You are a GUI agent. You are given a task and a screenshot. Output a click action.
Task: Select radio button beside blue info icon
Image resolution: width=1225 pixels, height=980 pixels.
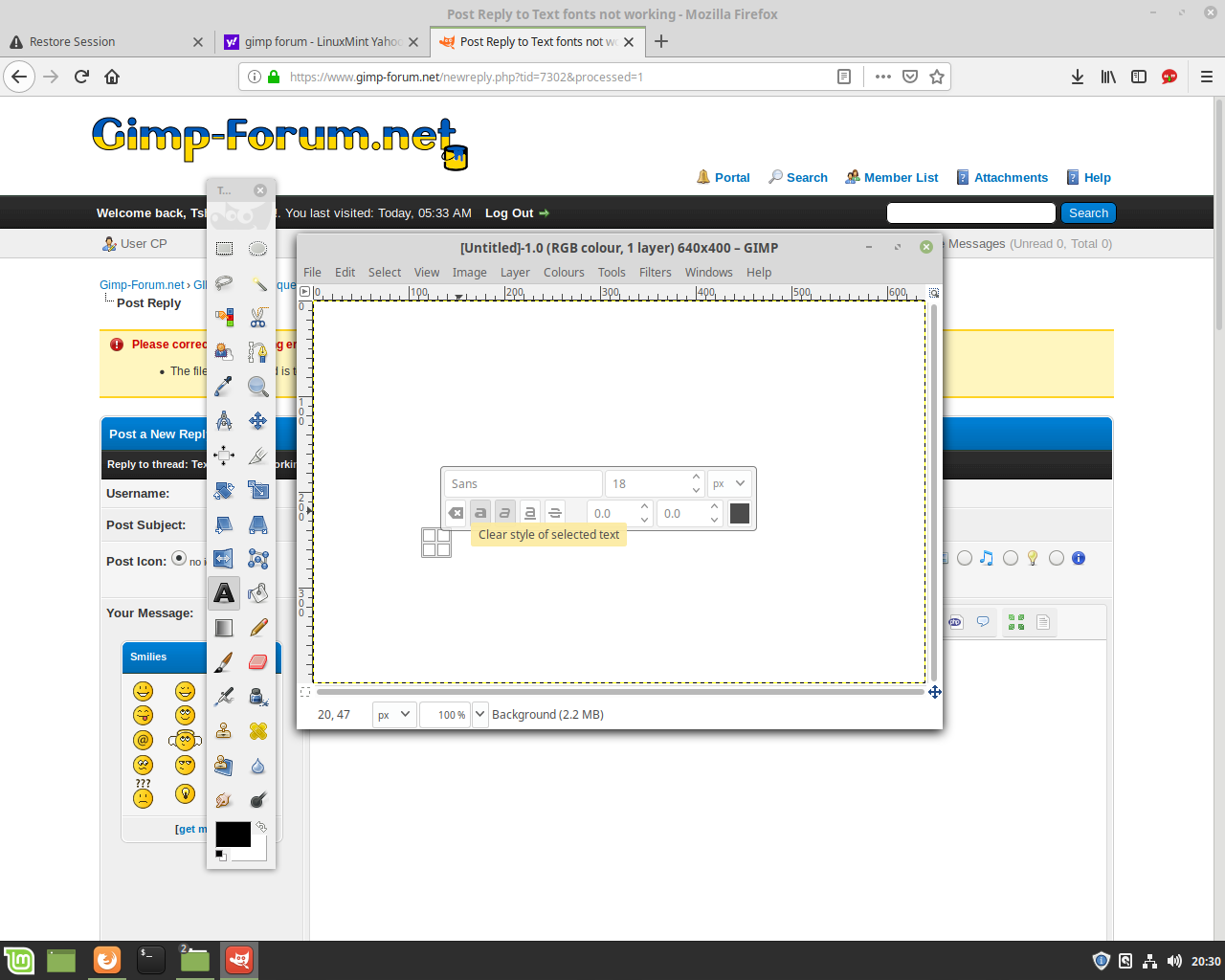click(x=1057, y=558)
